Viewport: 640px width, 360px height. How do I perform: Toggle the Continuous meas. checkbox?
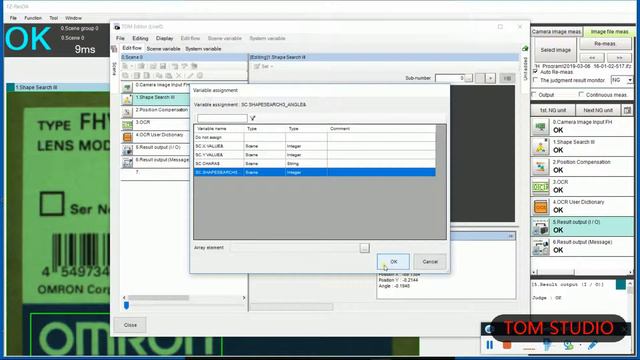point(581,95)
